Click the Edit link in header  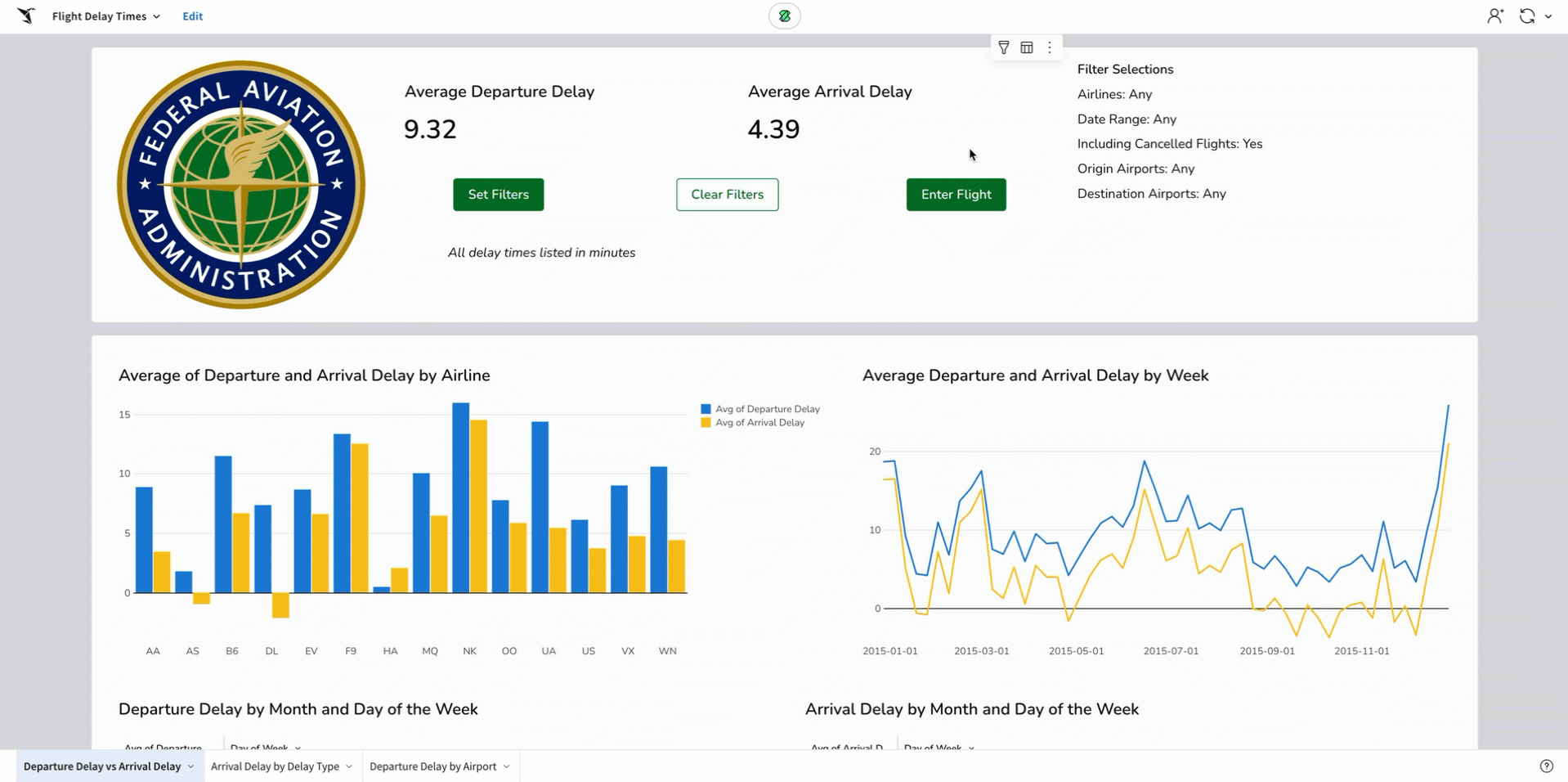point(192,16)
